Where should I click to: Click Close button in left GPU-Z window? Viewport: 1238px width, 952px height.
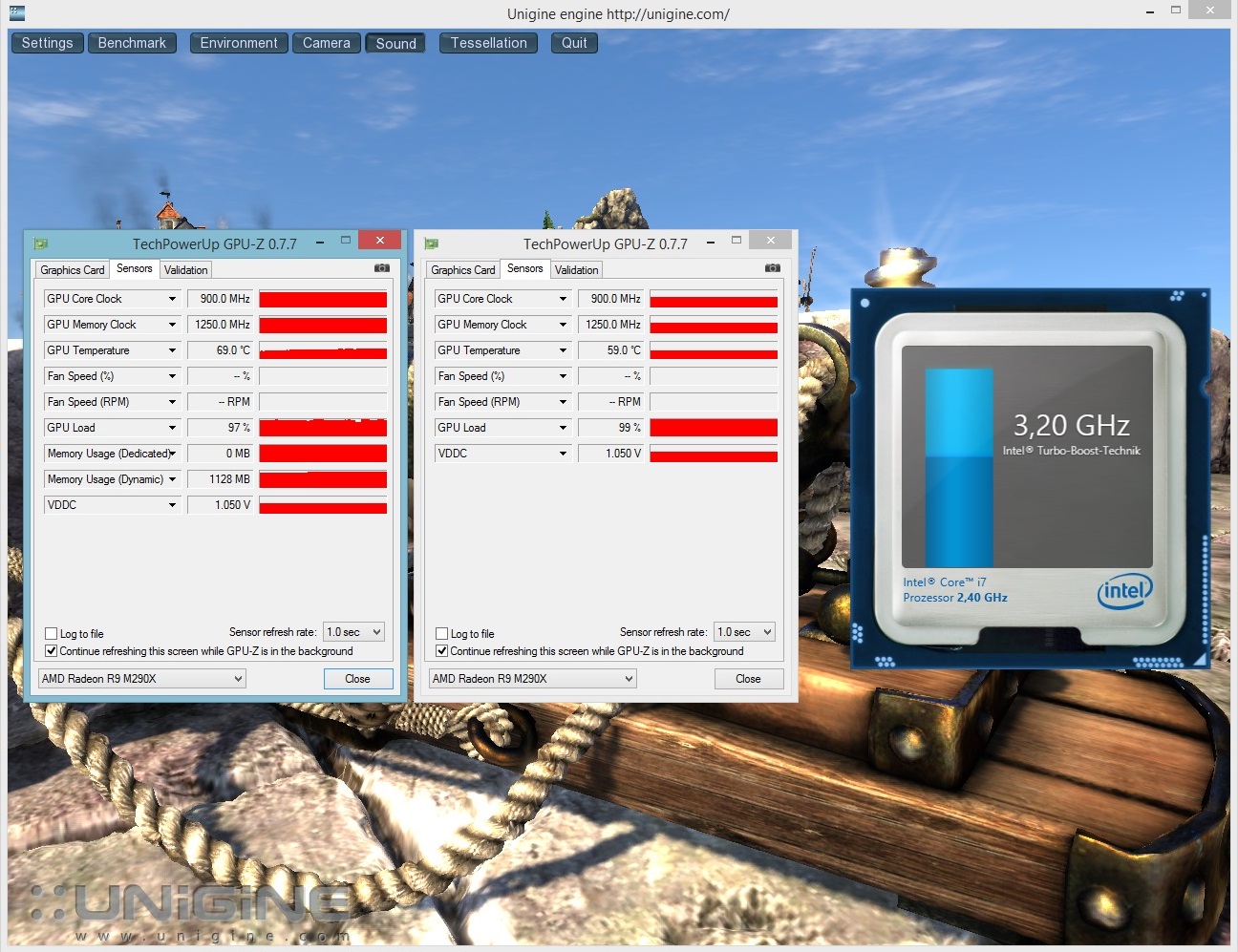358,679
